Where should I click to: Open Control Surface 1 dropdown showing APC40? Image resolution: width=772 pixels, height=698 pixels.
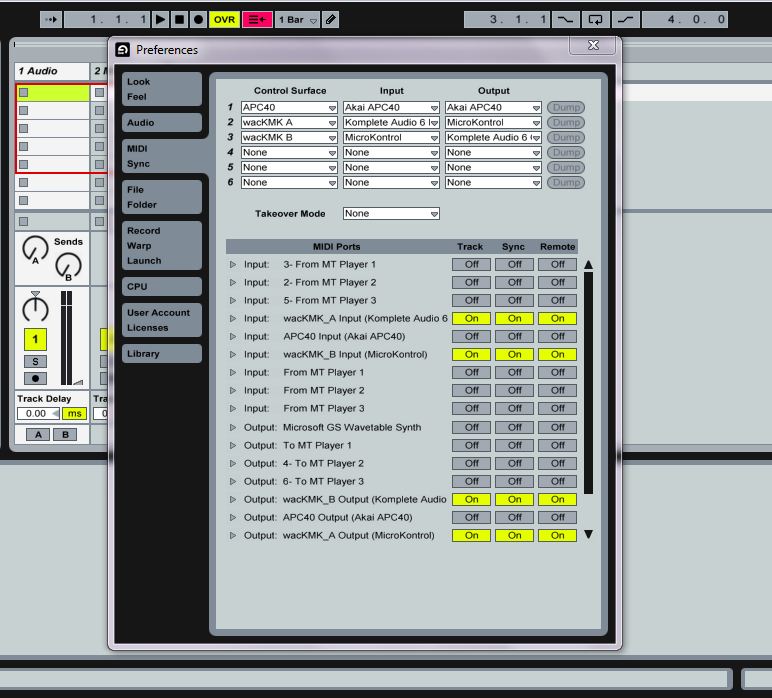click(289, 107)
